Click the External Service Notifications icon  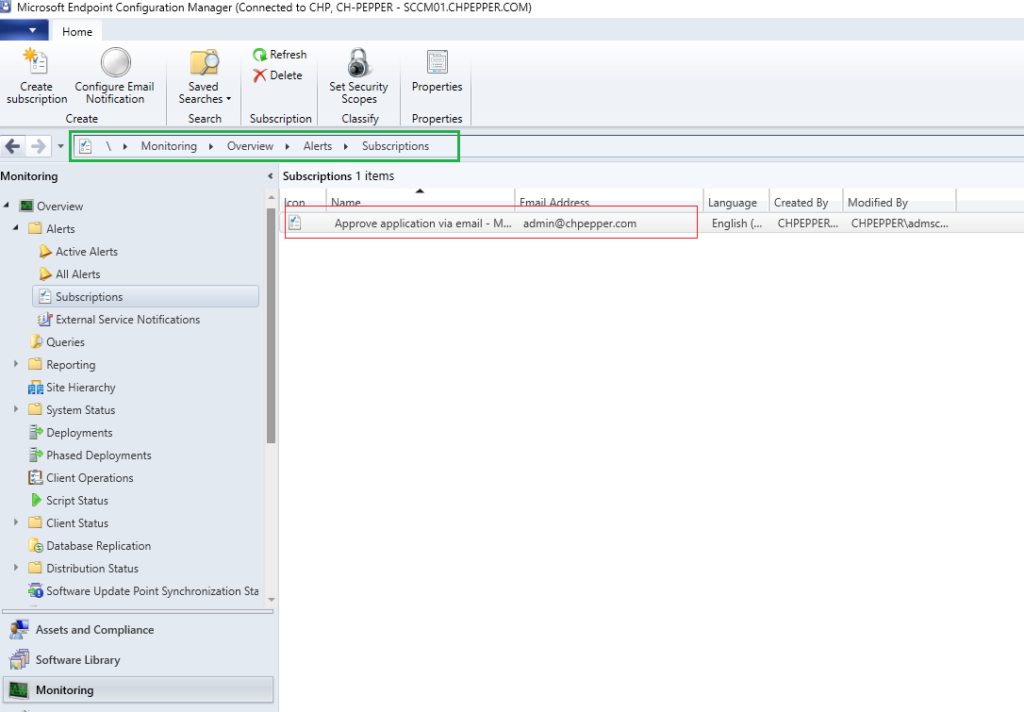click(x=44, y=319)
